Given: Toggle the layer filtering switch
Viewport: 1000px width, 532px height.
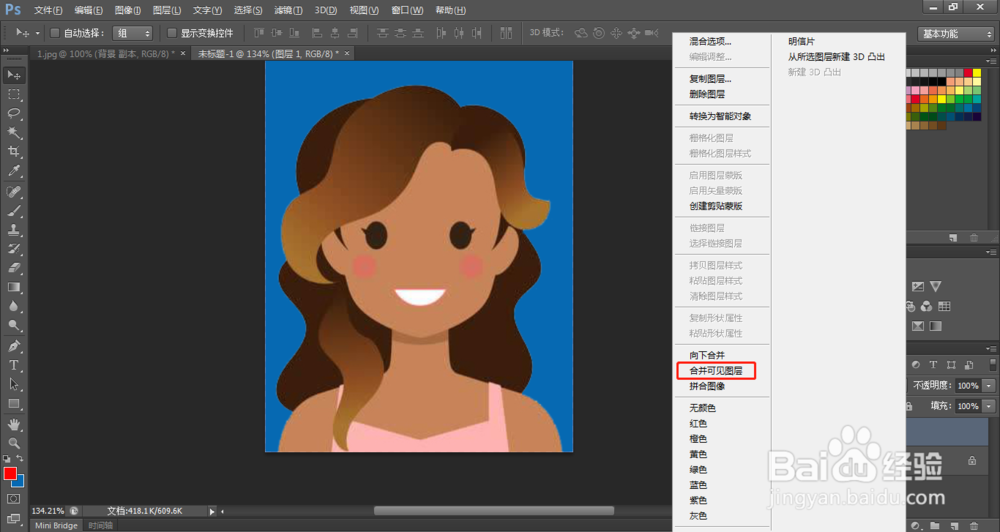Looking at the screenshot, I should coord(992,365).
